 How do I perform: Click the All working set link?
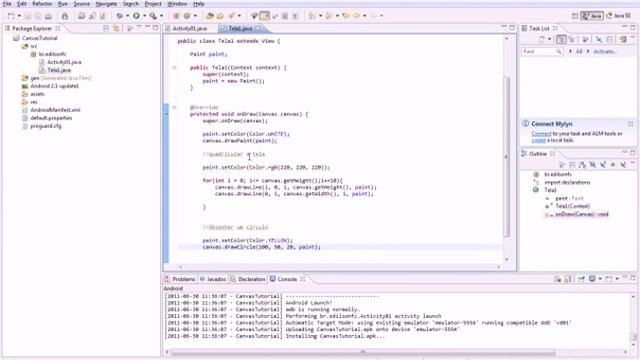click(x=579, y=51)
